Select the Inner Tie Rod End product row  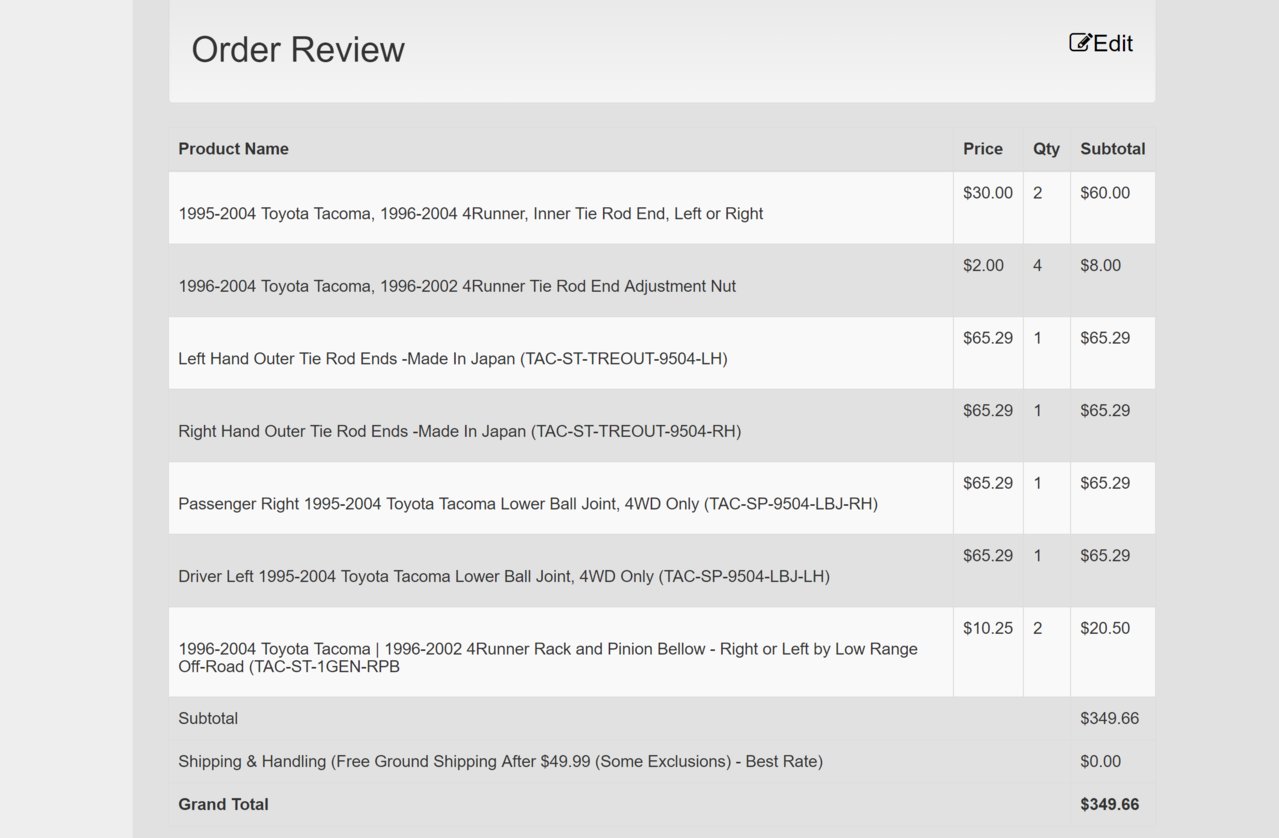point(662,208)
